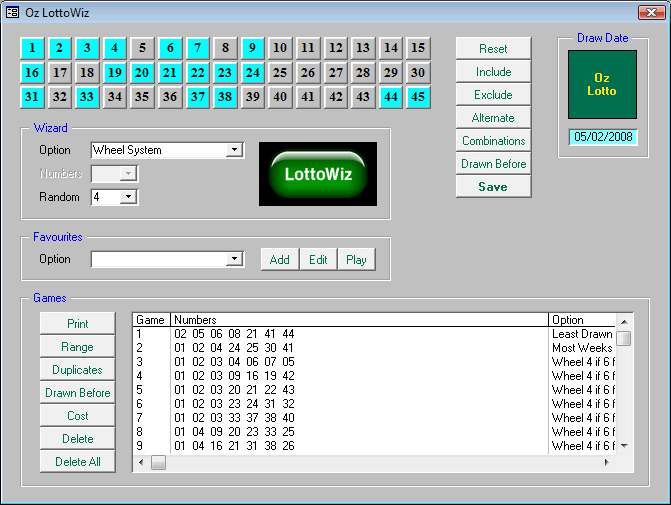
Task: Click the Game column header
Action: point(151,320)
